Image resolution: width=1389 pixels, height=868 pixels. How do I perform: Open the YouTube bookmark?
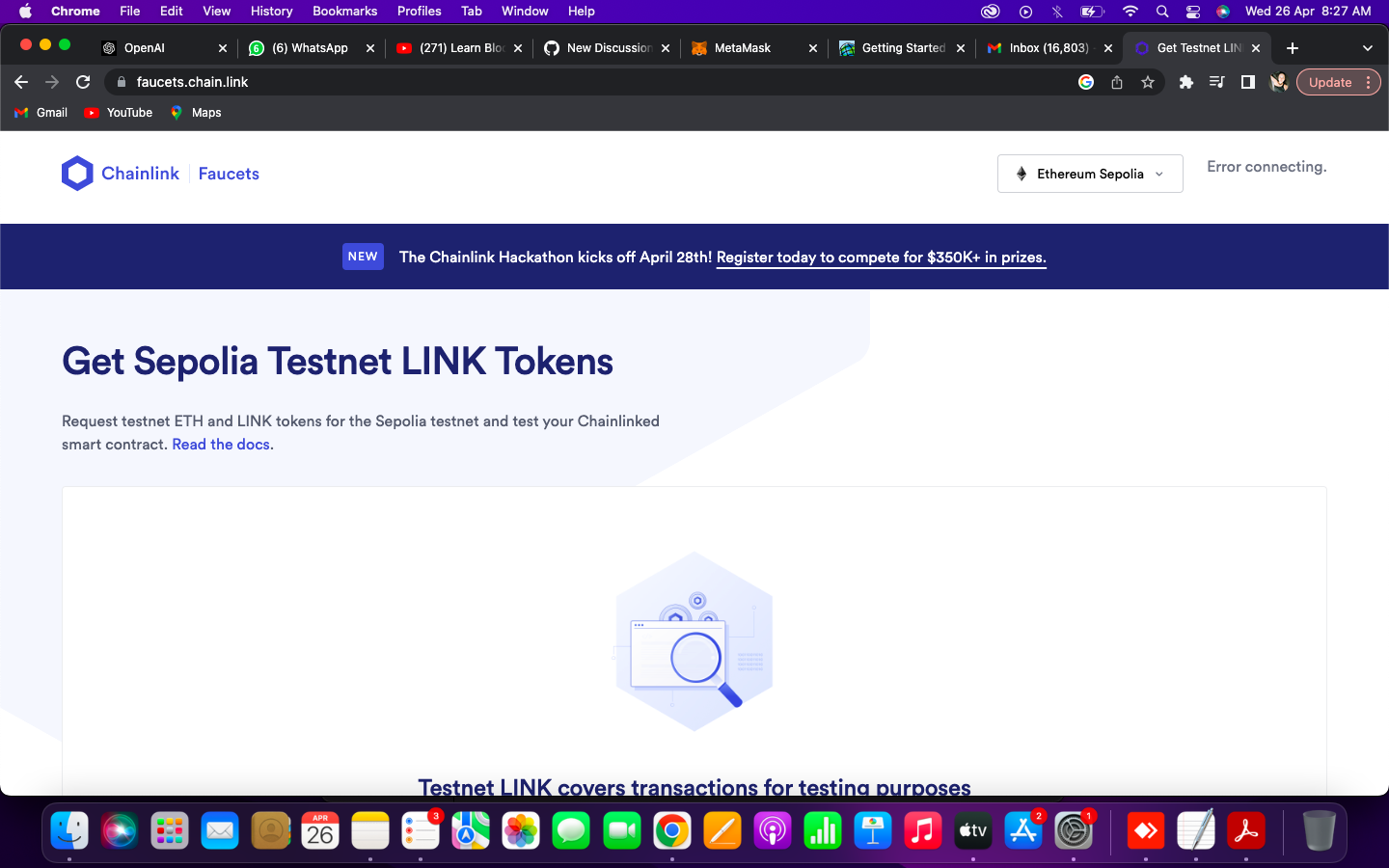click(119, 113)
